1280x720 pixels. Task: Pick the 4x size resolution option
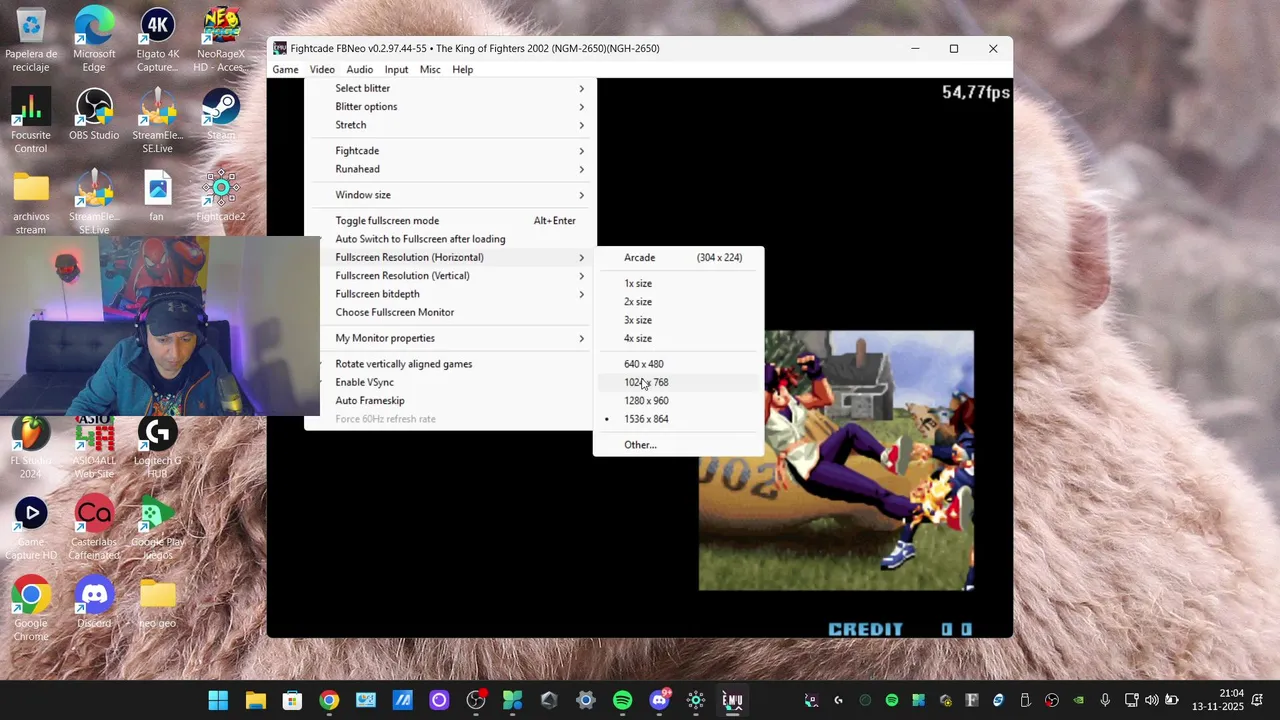679,338
